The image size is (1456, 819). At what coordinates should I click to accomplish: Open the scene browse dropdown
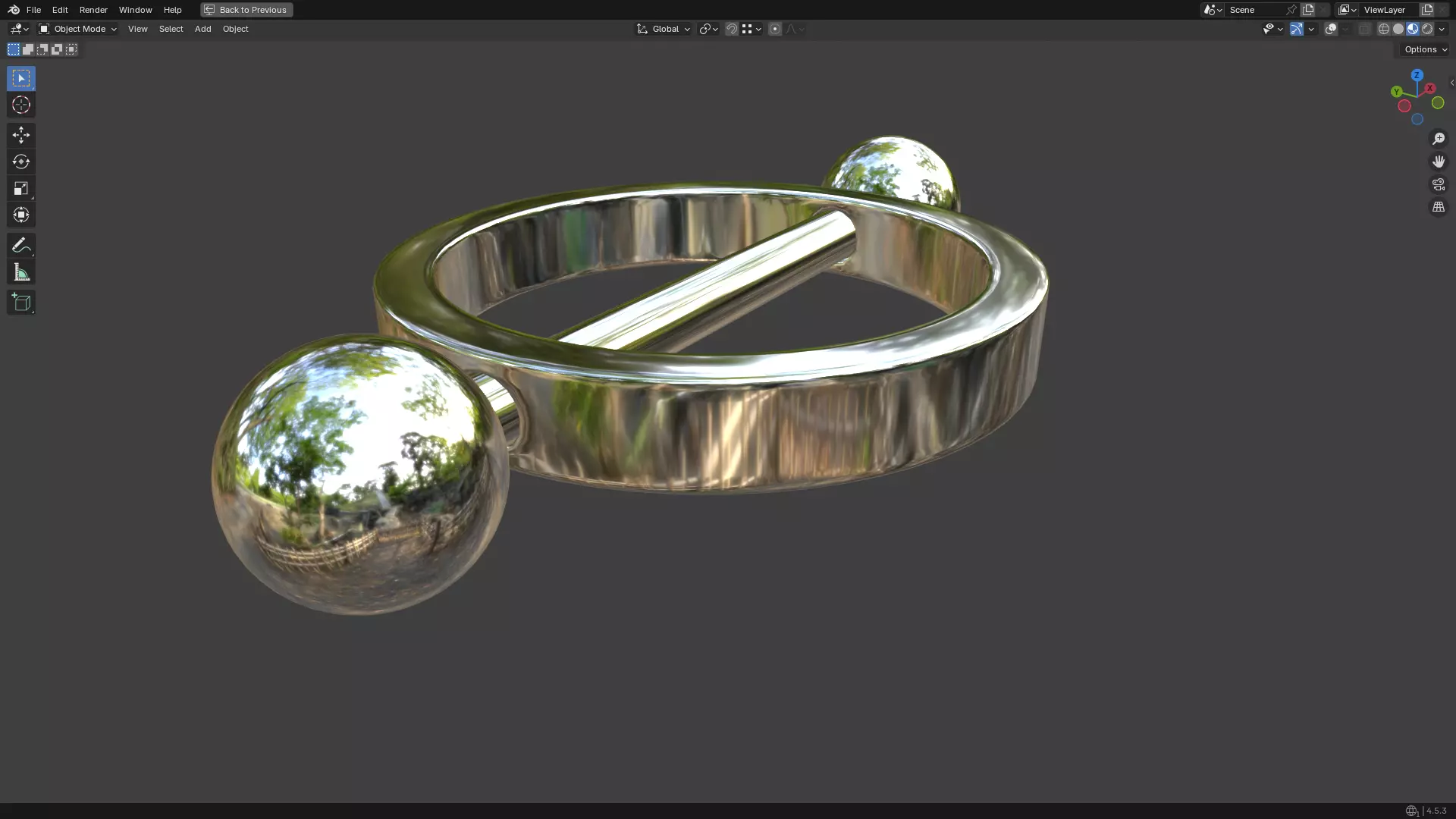(x=1213, y=10)
